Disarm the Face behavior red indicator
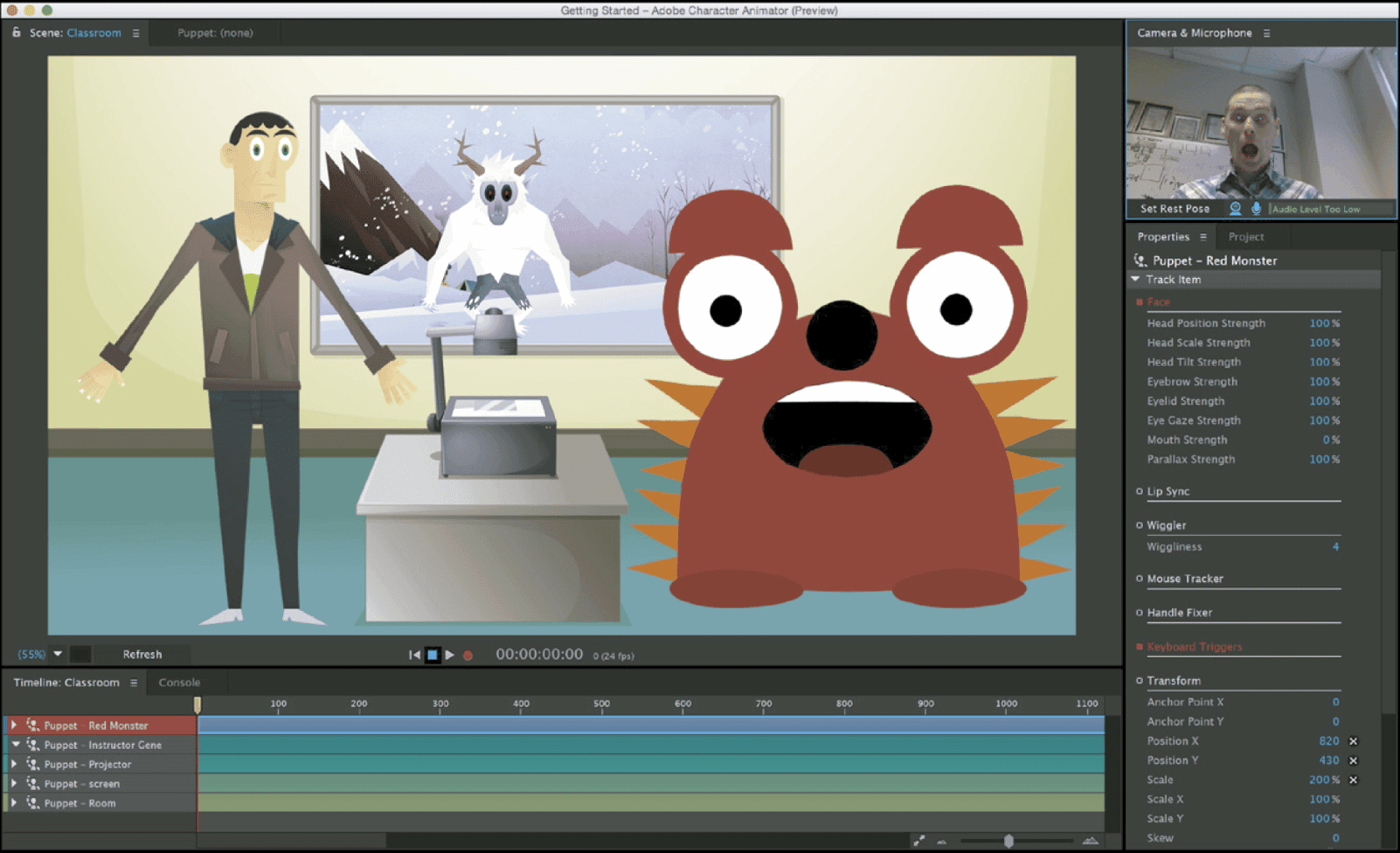 [1139, 302]
